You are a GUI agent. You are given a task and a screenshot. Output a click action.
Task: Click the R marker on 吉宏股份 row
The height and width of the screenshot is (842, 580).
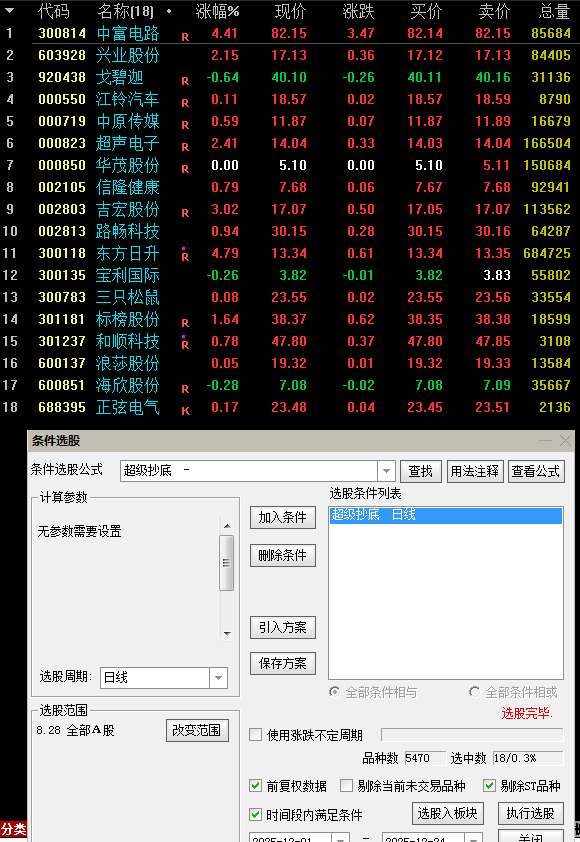(185, 213)
